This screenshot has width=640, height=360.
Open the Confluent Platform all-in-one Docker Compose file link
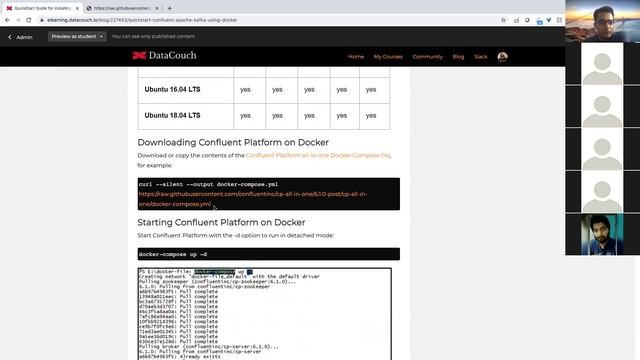pyautogui.click(x=318, y=156)
